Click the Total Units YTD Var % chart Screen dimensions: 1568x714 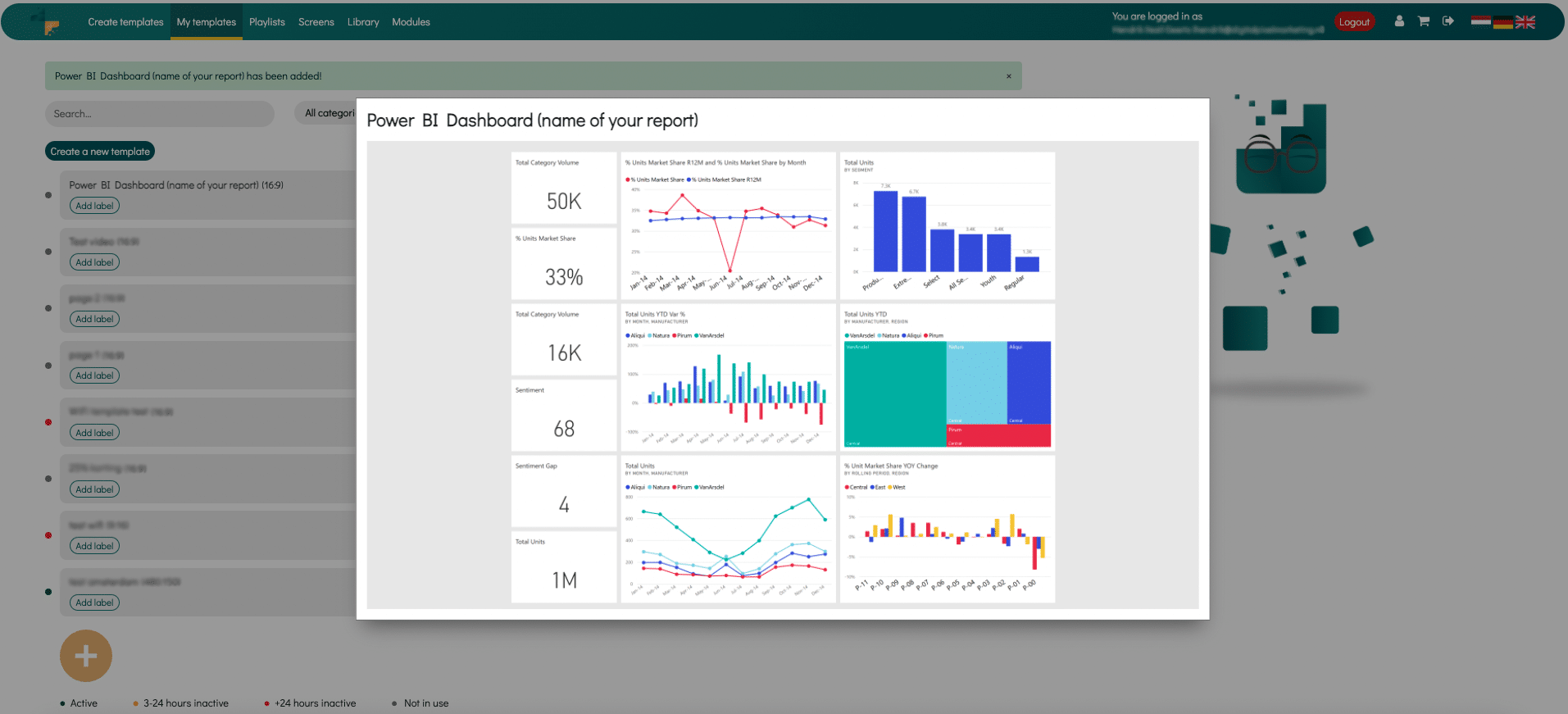729,378
